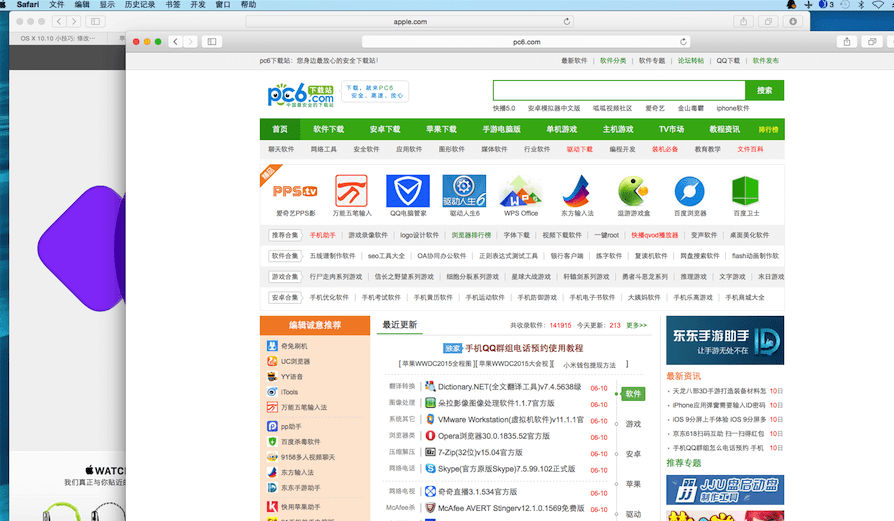Open the 手机助手 collection link

tap(322, 235)
